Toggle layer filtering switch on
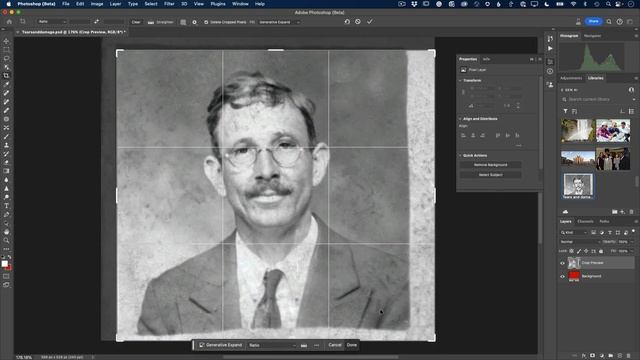 click(633, 231)
